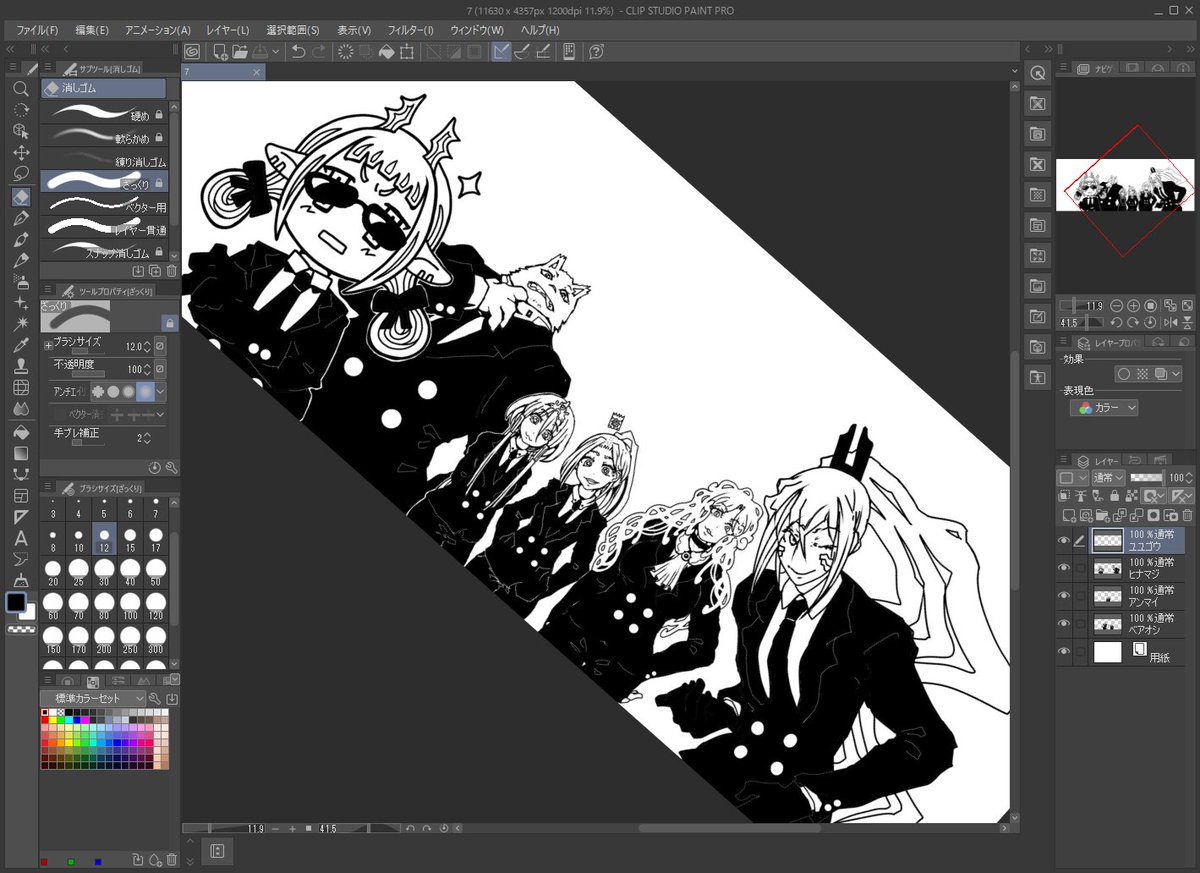Hide the ベアオシ layer
1200x873 pixels.
(x=1064, y=623)
